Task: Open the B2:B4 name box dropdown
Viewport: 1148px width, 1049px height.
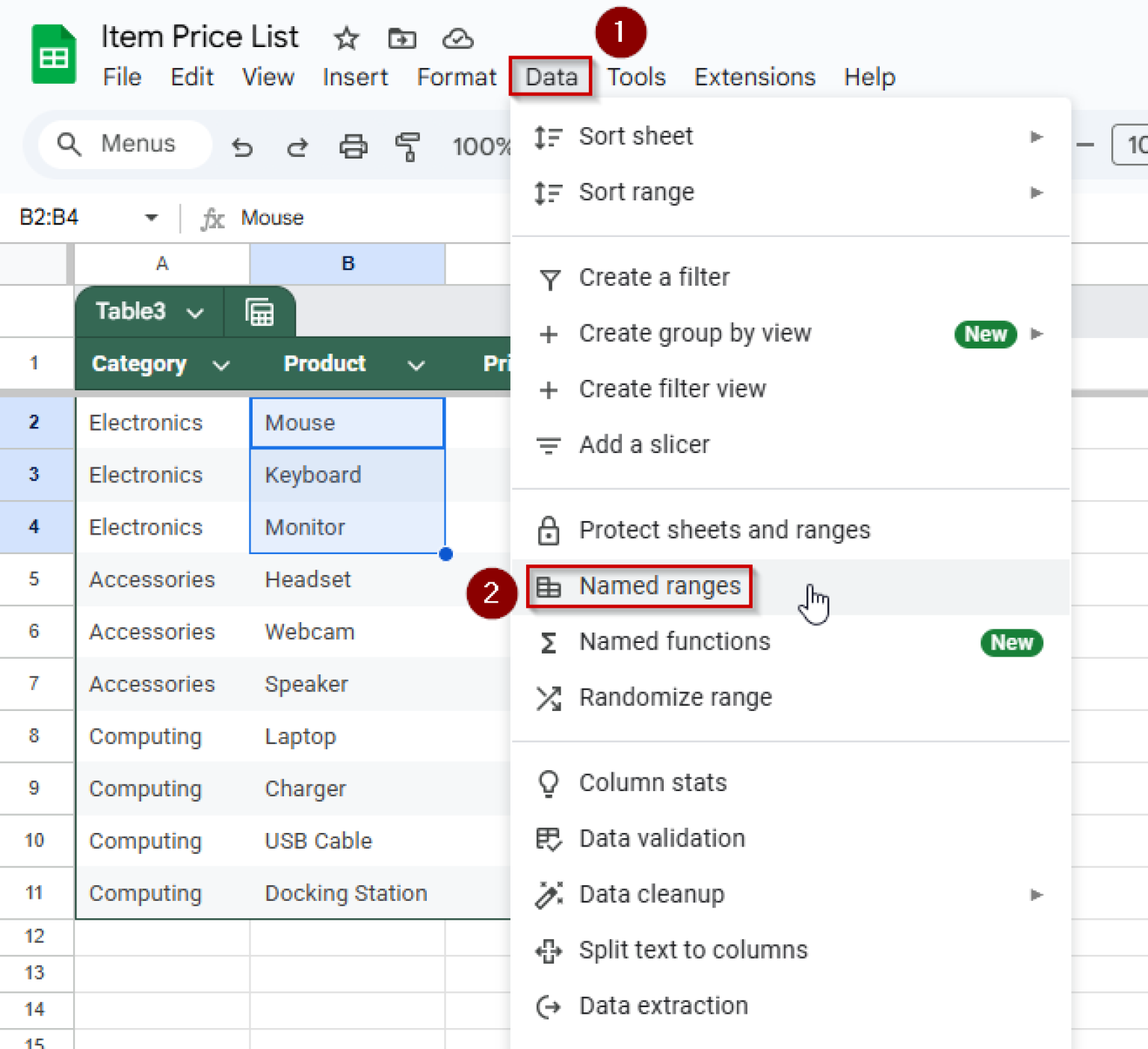Action: coord(151,218)
